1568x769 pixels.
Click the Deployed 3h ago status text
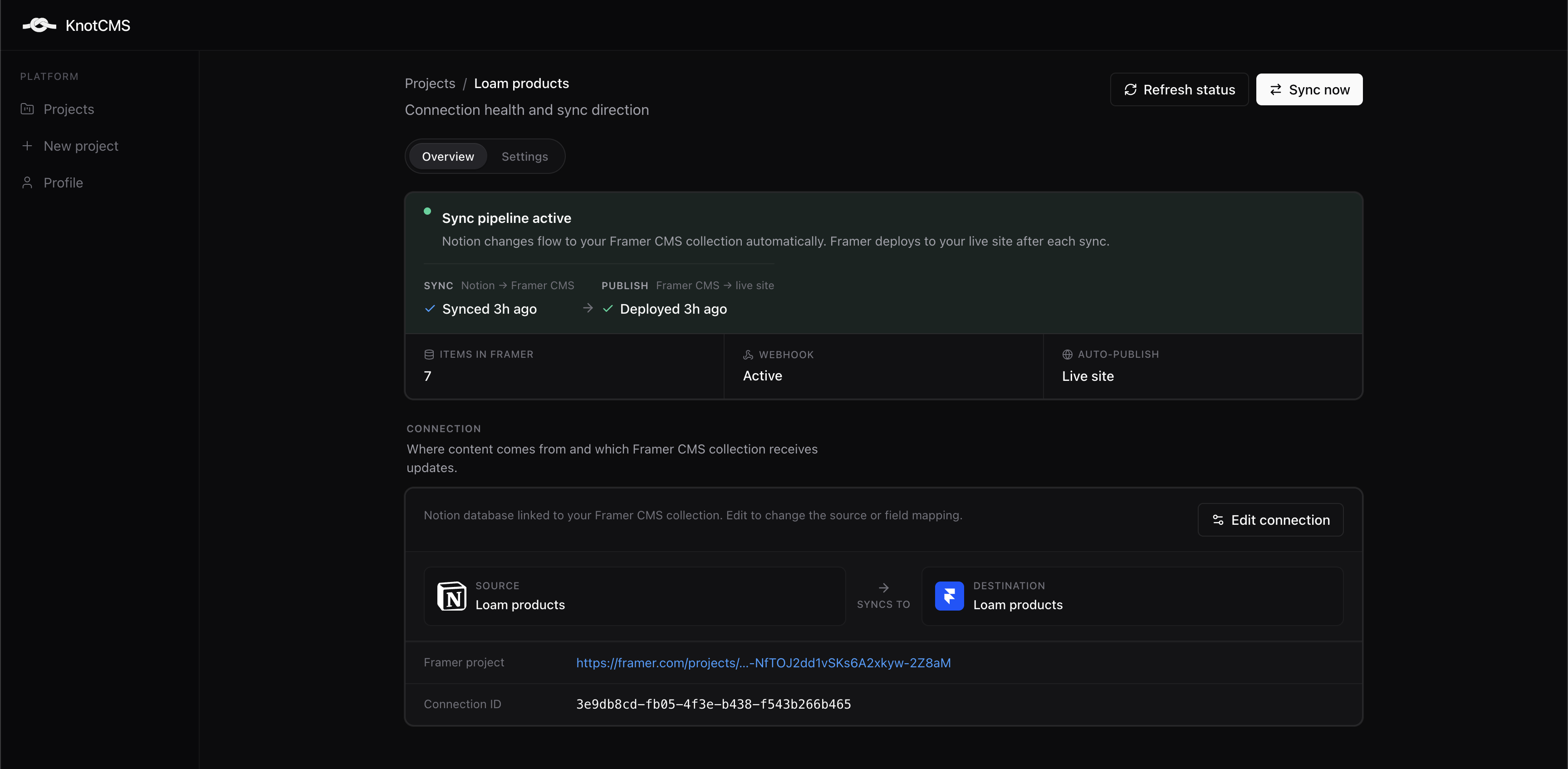pyautogui.click(x=673, y=309)
